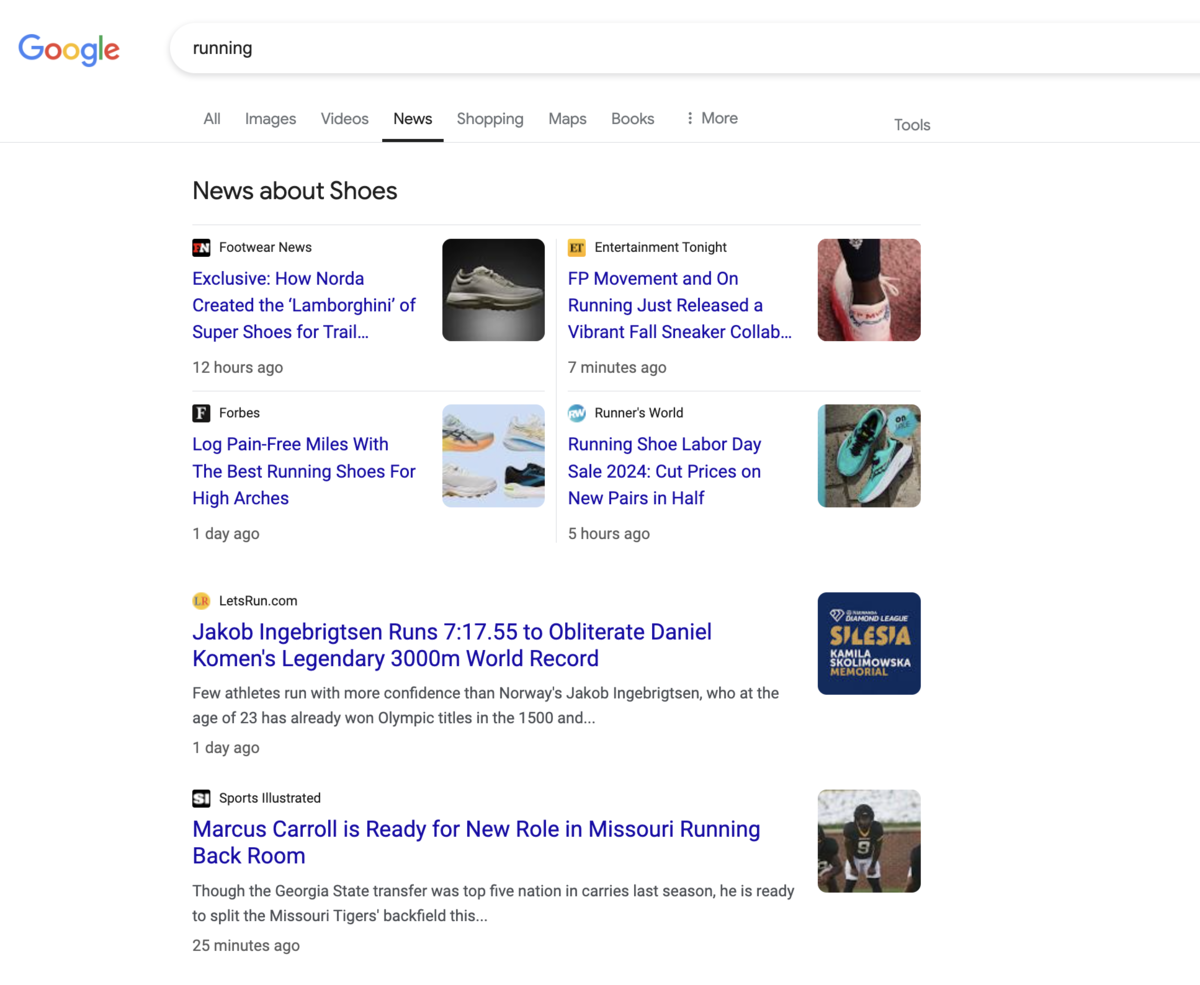The height and width of the screenshot is (985, 1200).
Task: Expand the More search options menu
Action: point(711,118)
